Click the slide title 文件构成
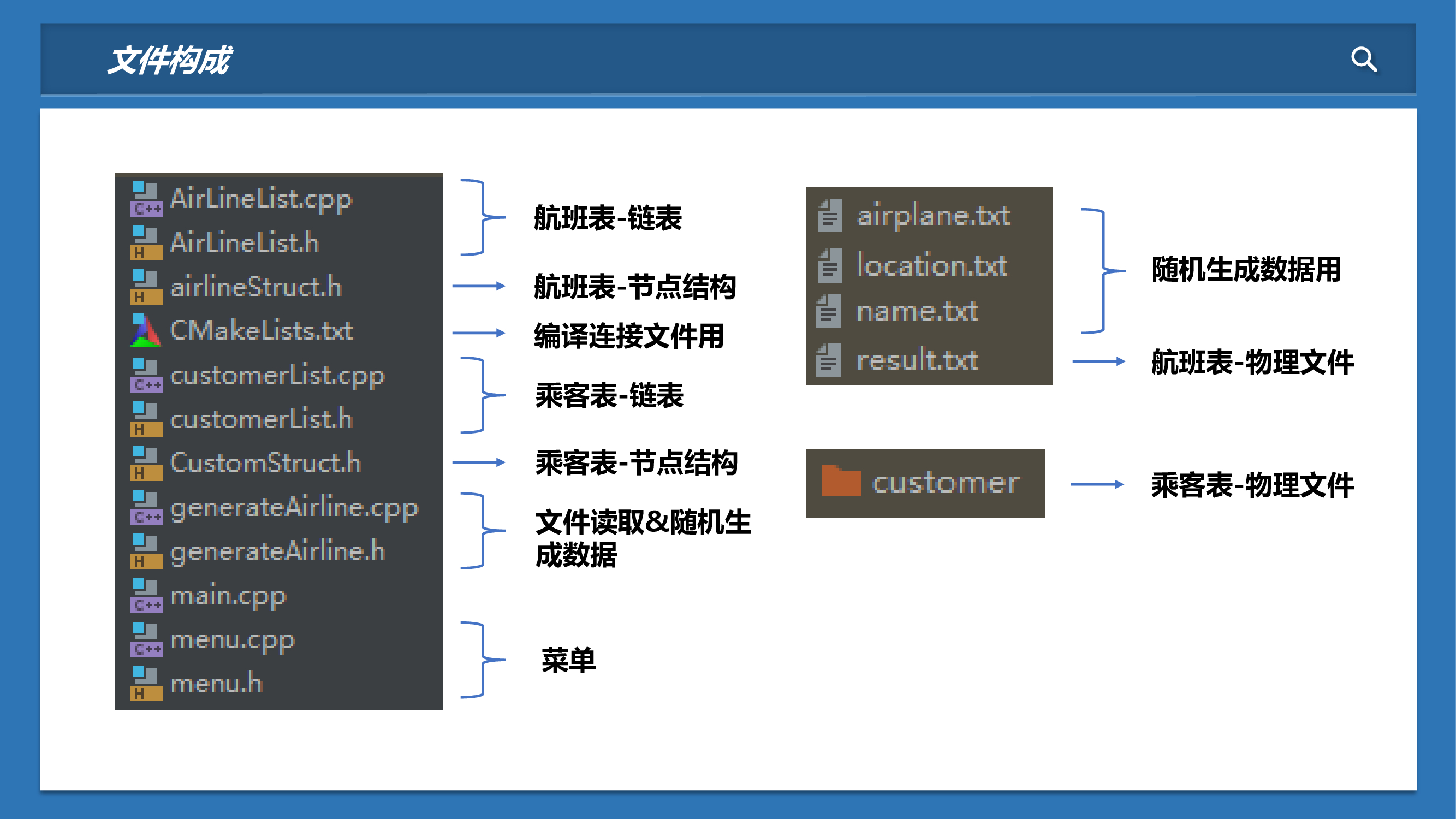Image resolution: width=1456 pixels, height=819 pixels. click(x=169, y=60)
